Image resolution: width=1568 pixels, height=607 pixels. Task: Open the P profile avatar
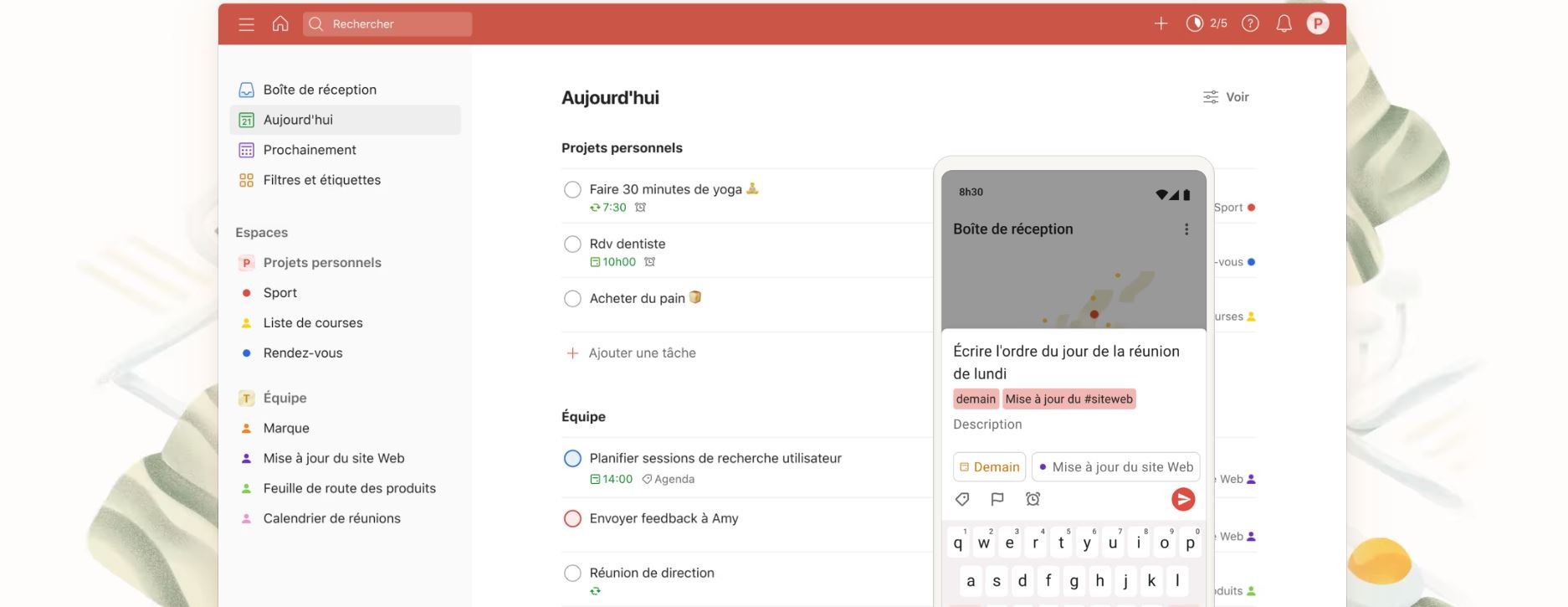pyautogui.click(x=1318, y=23)
